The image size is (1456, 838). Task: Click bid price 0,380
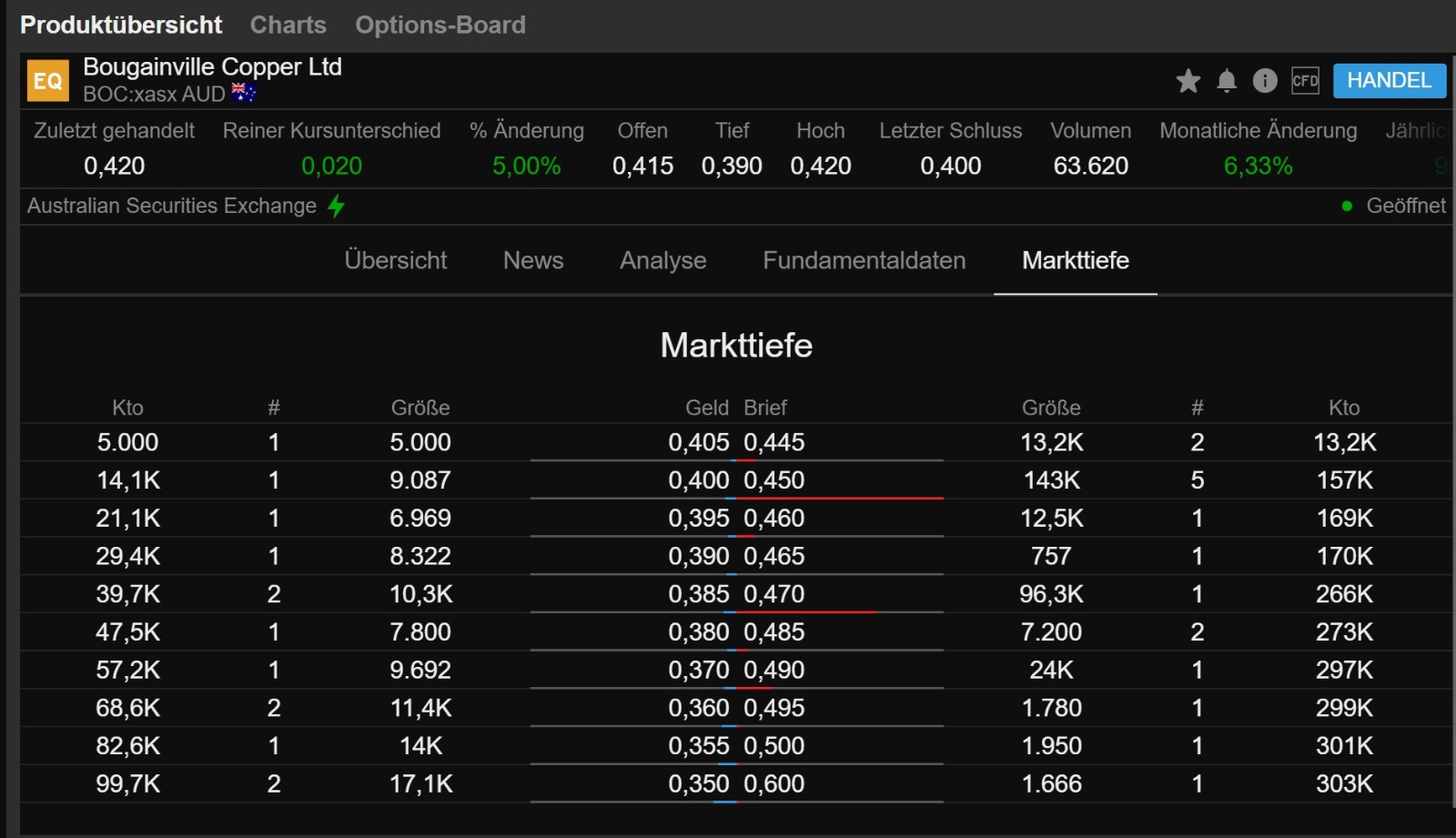click(x=699, y=631)
